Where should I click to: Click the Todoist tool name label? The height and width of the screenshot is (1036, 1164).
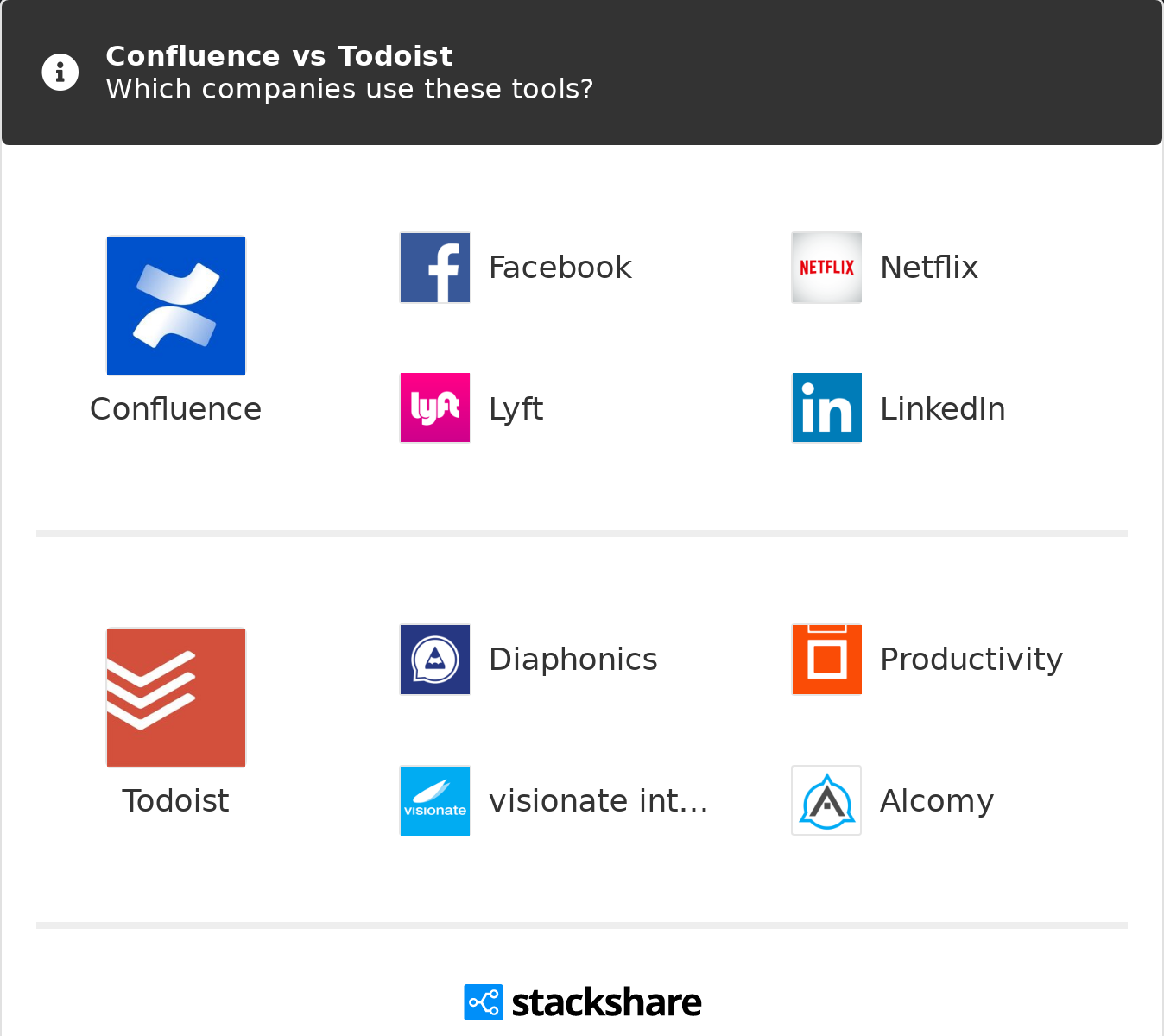click(x=176, y=801)
